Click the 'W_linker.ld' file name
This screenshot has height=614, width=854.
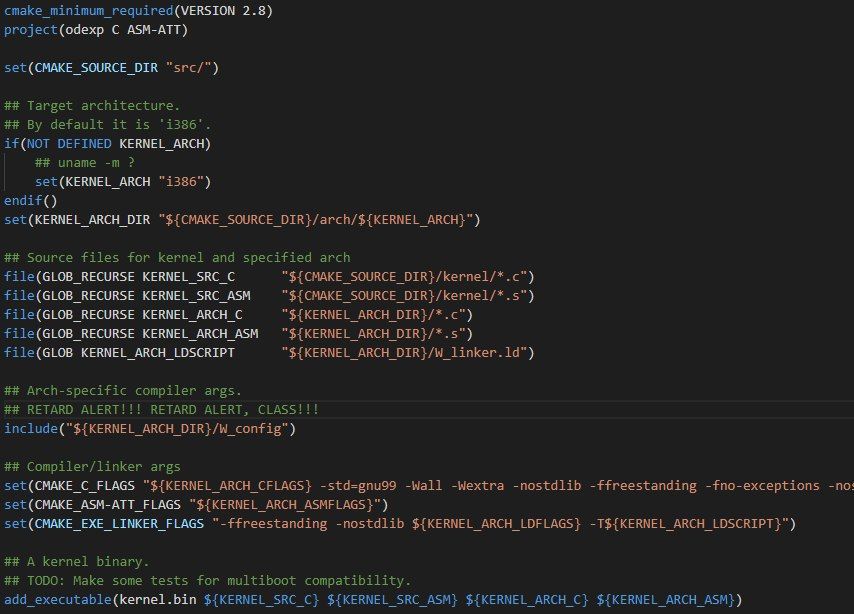coord(478,353)
